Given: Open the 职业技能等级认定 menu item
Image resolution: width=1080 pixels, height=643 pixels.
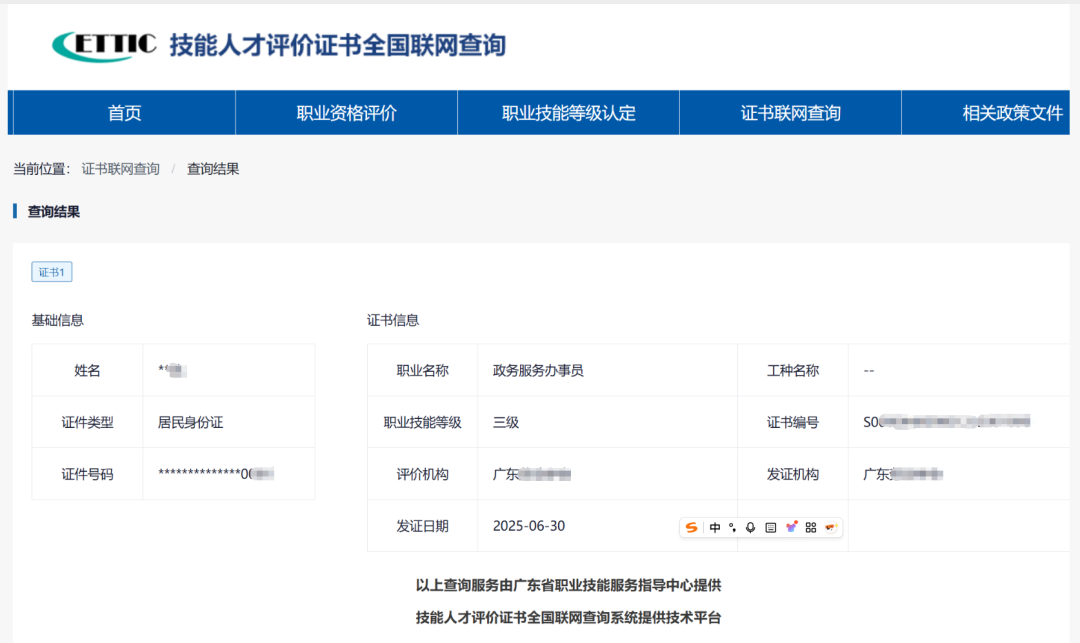Looking at the screenshot, I should point(567,112).
